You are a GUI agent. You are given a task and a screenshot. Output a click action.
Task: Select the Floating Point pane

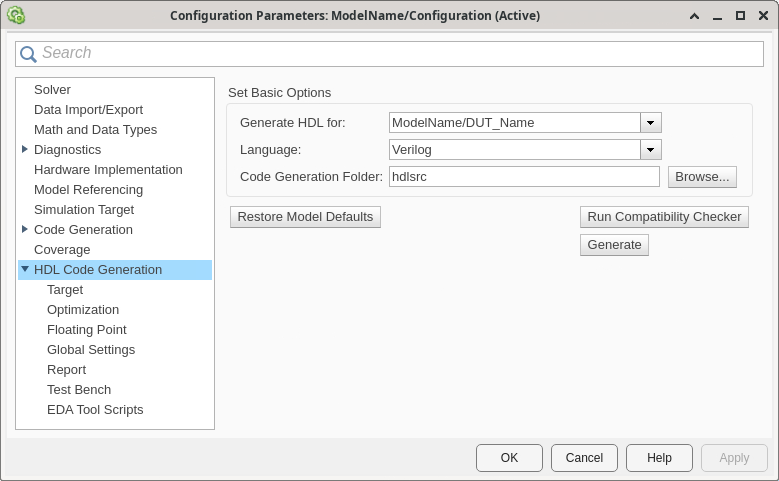coord(86,330)
